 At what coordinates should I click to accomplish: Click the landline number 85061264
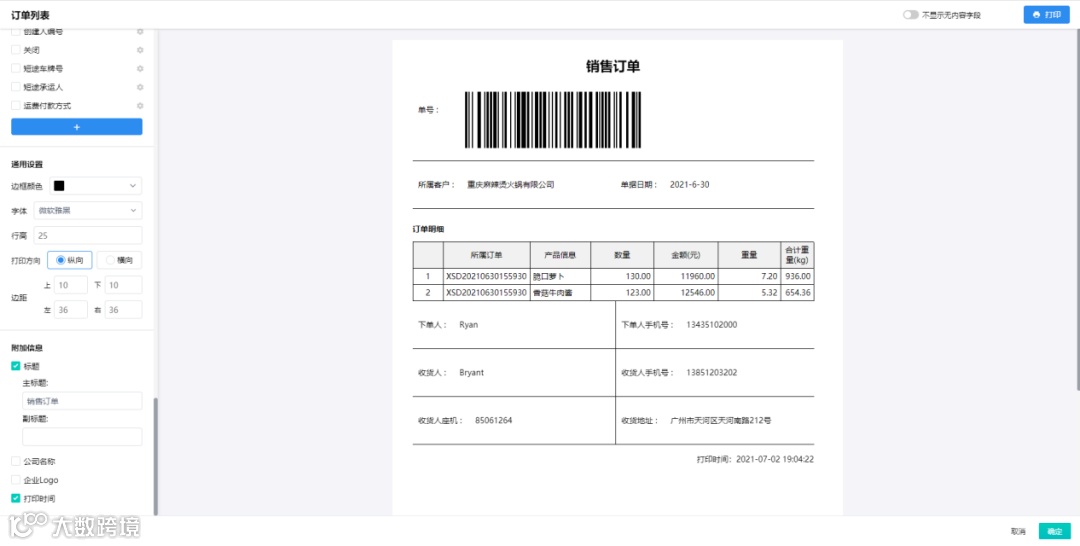(x=493, y=420)
